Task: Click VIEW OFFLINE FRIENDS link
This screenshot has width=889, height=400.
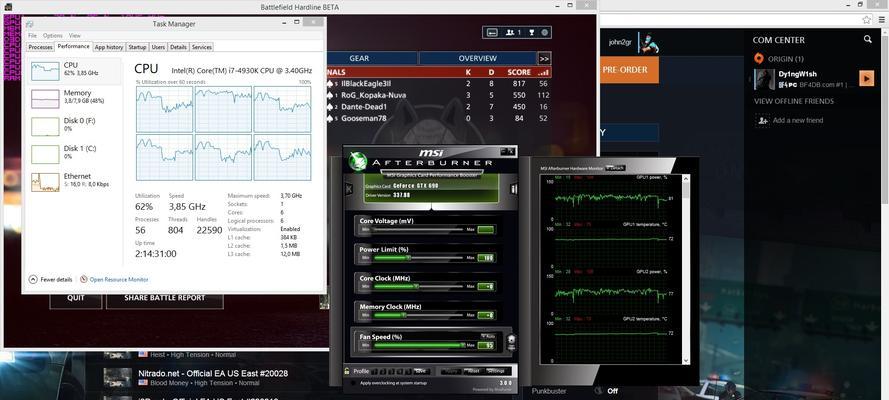Action: pos(794,101)
